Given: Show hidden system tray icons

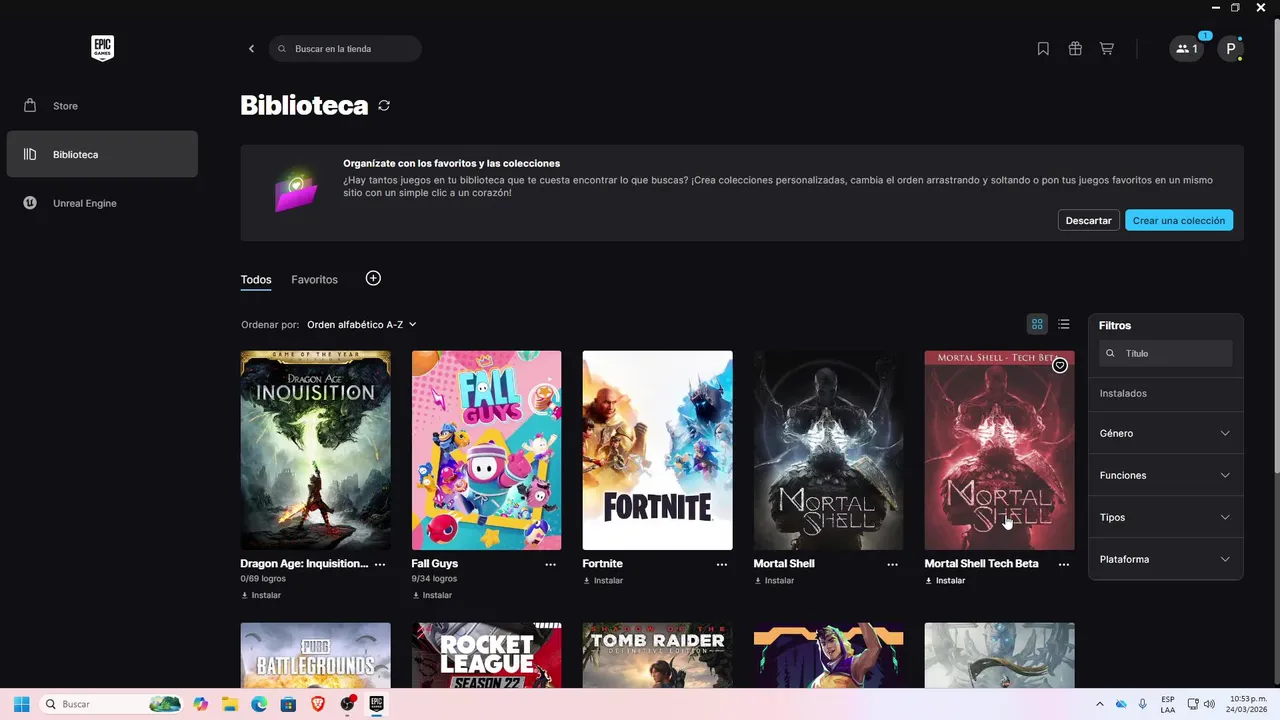Looking at the screenshot, I should click(1100, 704).
